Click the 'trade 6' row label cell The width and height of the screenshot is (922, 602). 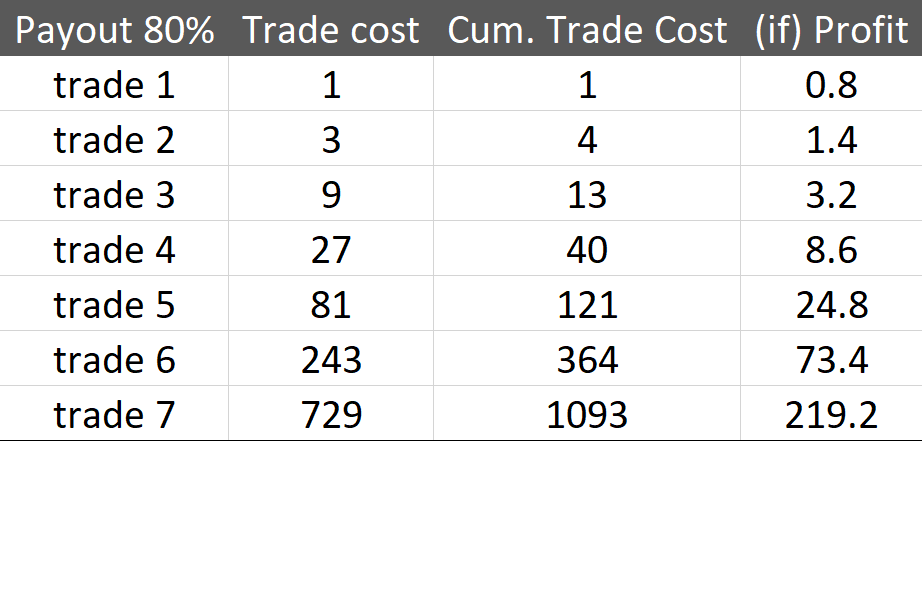(114, 359)
